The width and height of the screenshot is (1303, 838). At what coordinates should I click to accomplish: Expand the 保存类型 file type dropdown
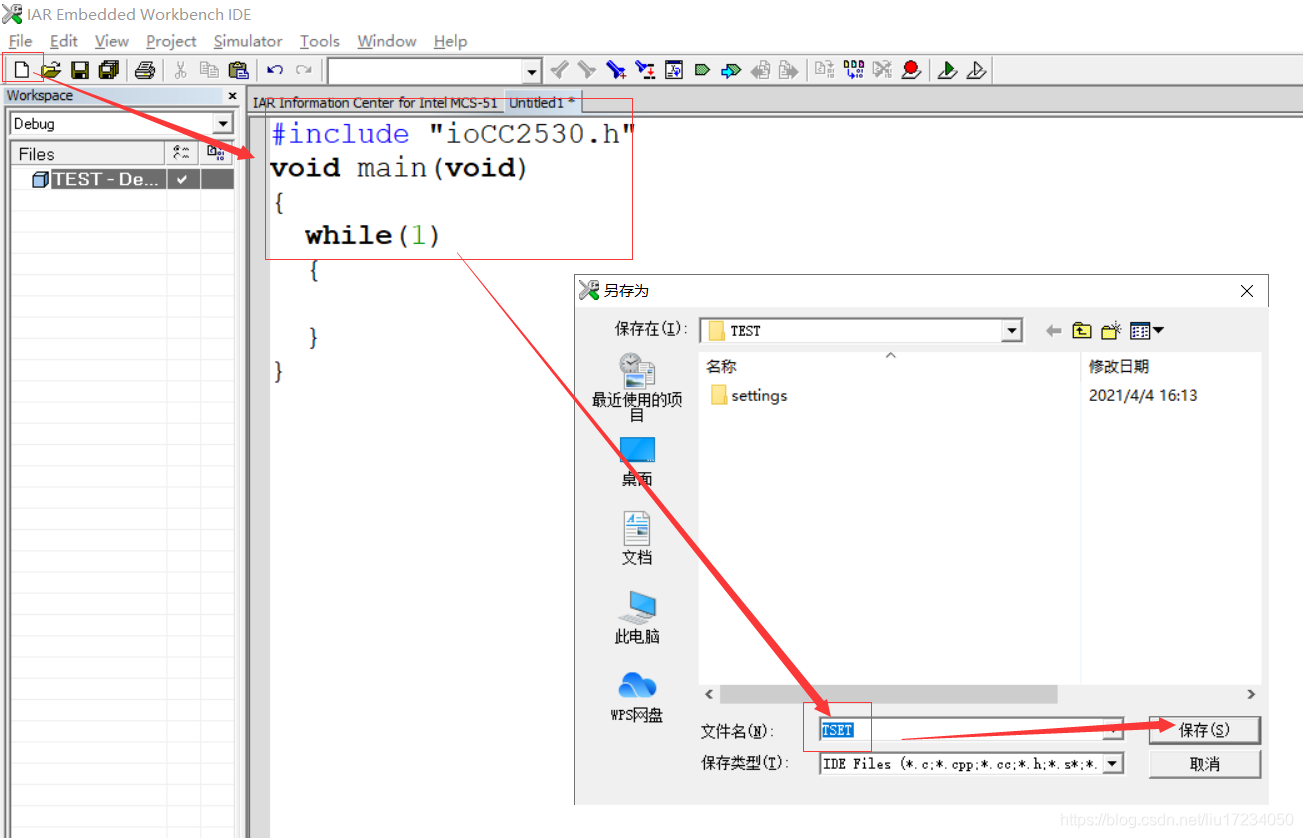click(x=1112, y=764)
